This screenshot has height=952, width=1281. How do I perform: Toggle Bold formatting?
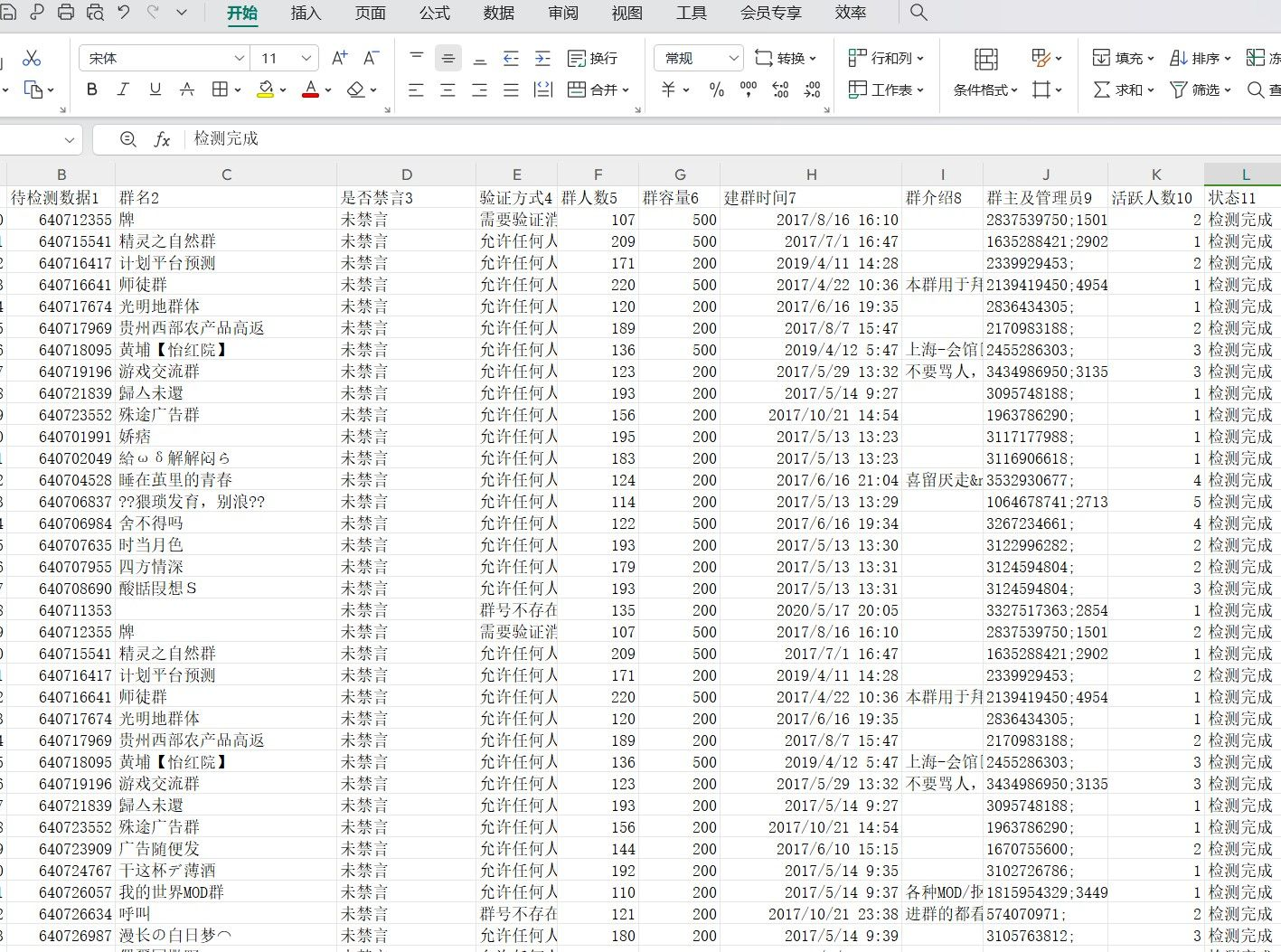pyautogui.click(x=91, y=90)
